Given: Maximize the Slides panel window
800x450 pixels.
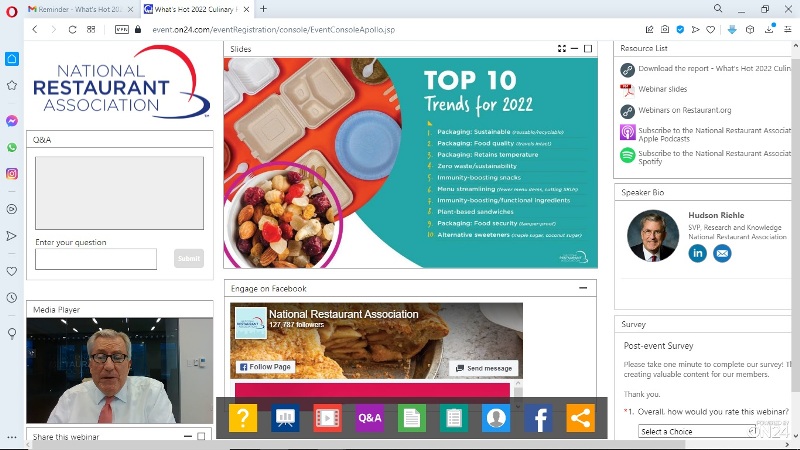Looking at the screenshot, I should (588, 48).
